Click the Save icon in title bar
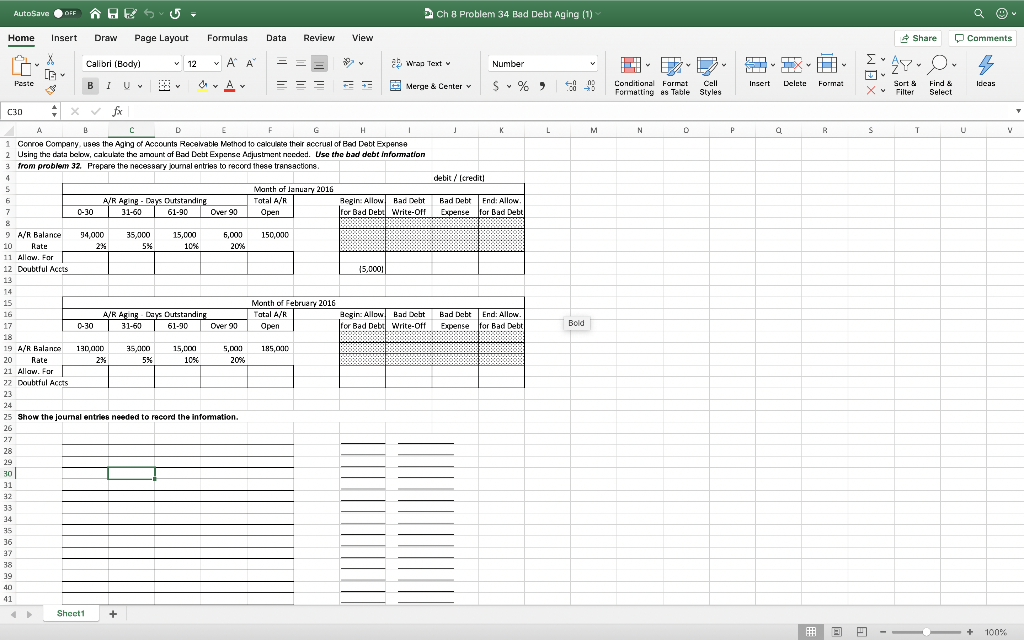This screenshot has width=1024, height=640. pos(112,14)
